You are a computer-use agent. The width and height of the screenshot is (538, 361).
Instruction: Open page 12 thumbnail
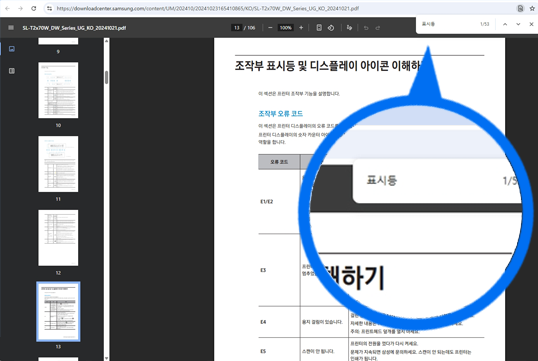click(x=58, y=238)
